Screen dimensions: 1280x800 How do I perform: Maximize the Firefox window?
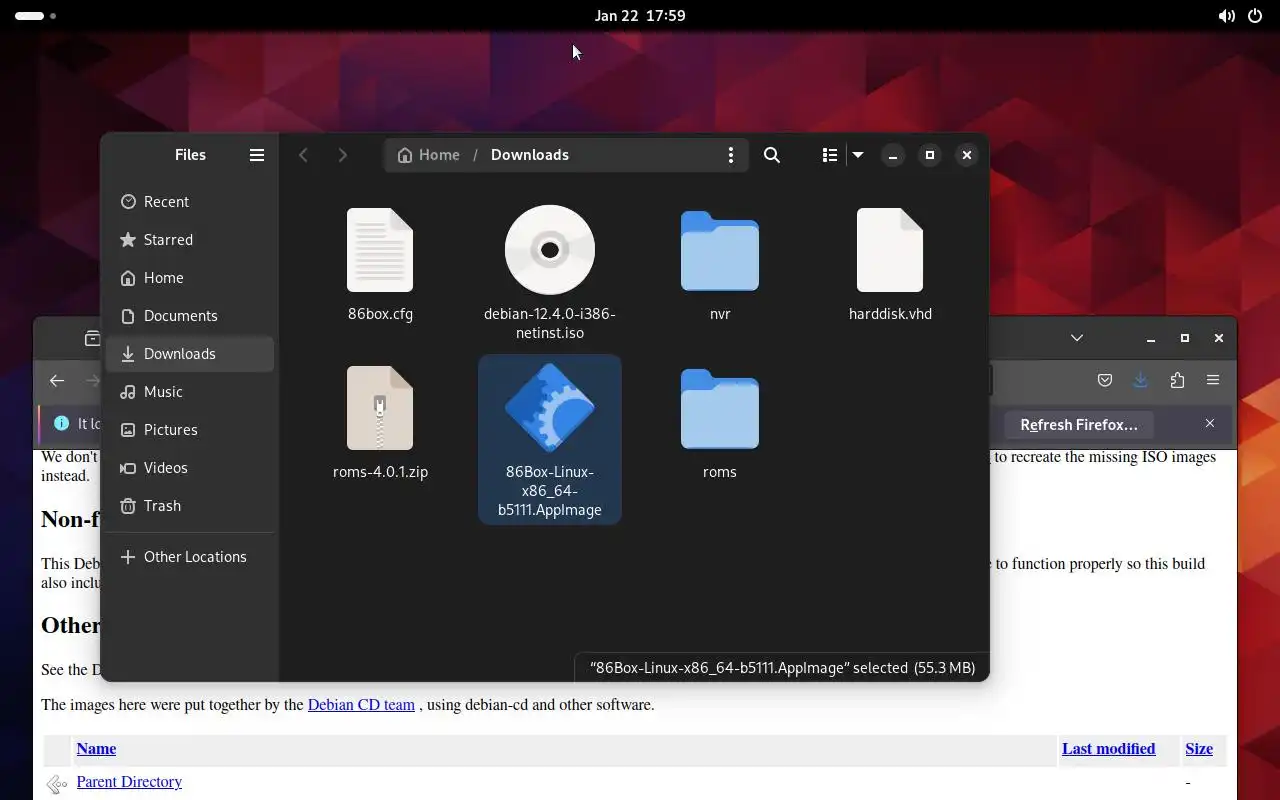[x=1185, y=338]
